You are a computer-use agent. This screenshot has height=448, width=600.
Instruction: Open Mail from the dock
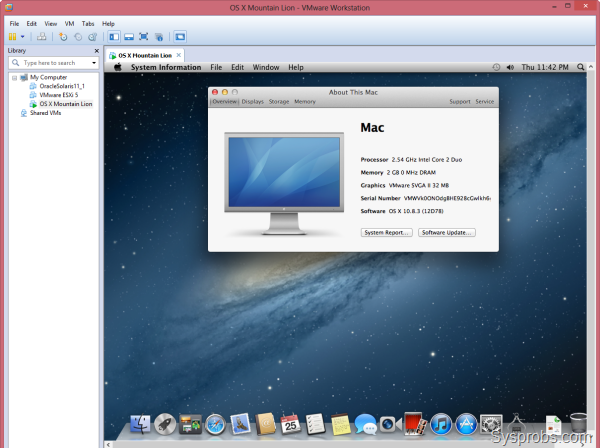click(x=240, y=424)
